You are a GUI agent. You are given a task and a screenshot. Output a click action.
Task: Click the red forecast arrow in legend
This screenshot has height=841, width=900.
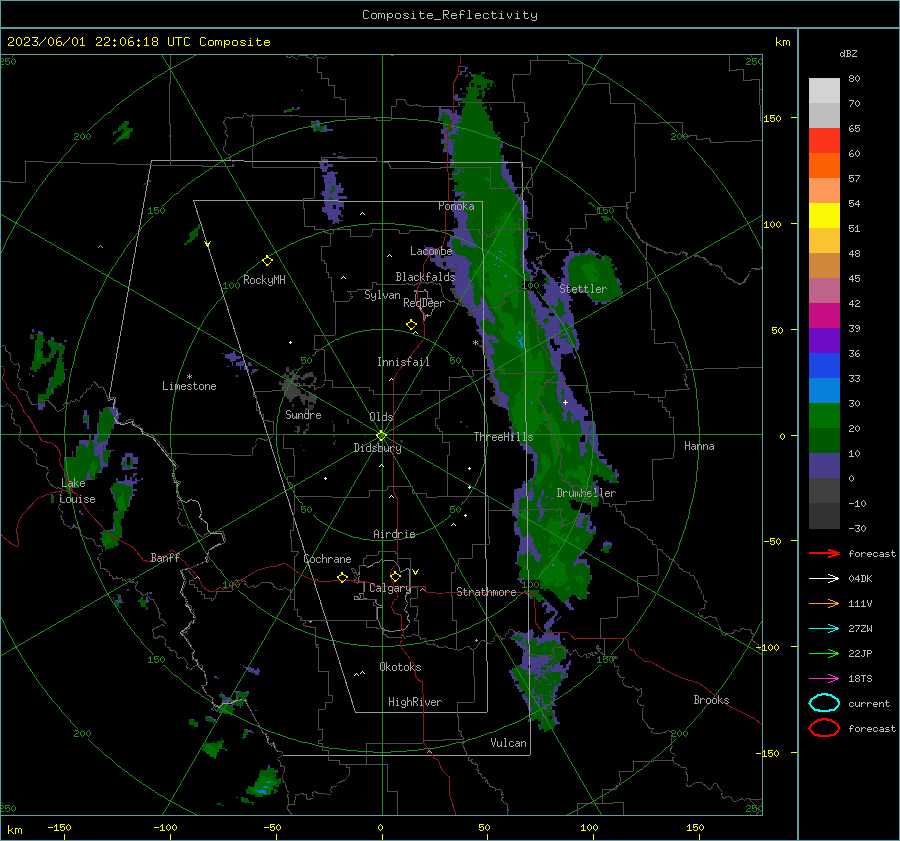824,553
